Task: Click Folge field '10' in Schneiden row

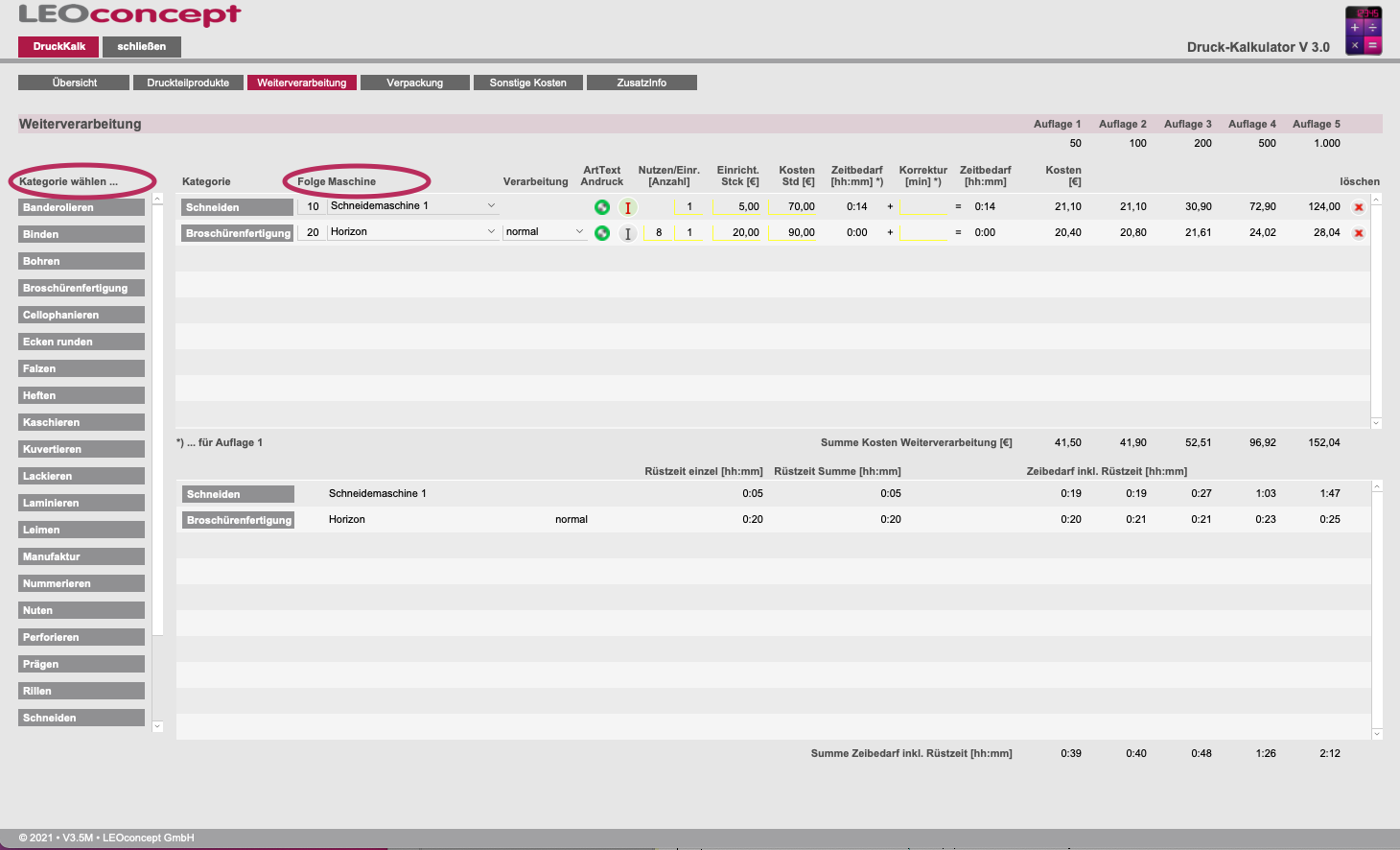Action: click(312, 206)
